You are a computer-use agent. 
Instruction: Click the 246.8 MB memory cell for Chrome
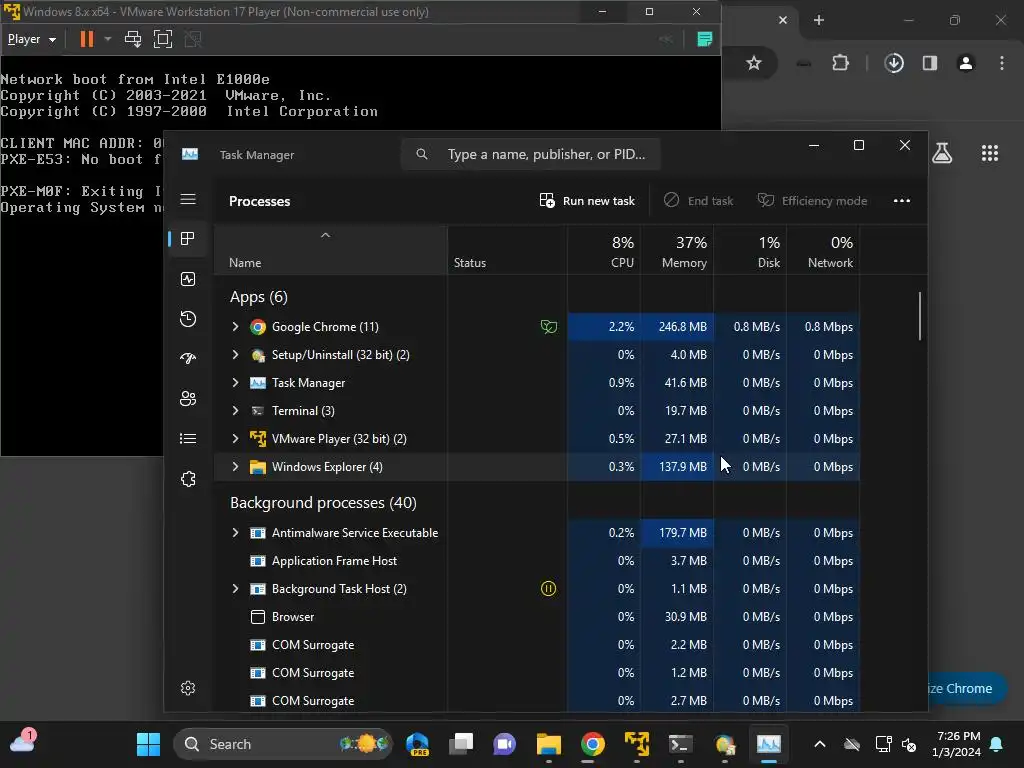pos(677,327)
